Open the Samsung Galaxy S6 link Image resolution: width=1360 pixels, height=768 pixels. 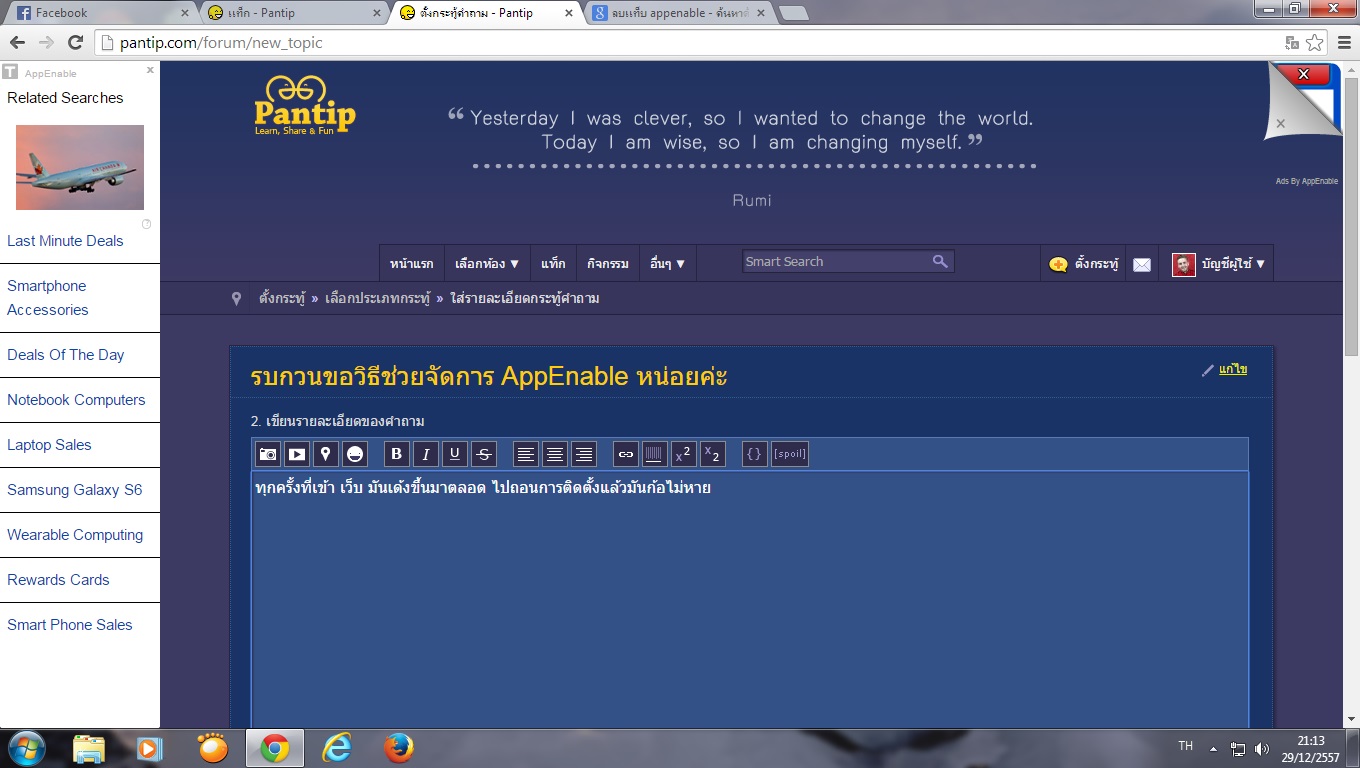coord(75,490)
